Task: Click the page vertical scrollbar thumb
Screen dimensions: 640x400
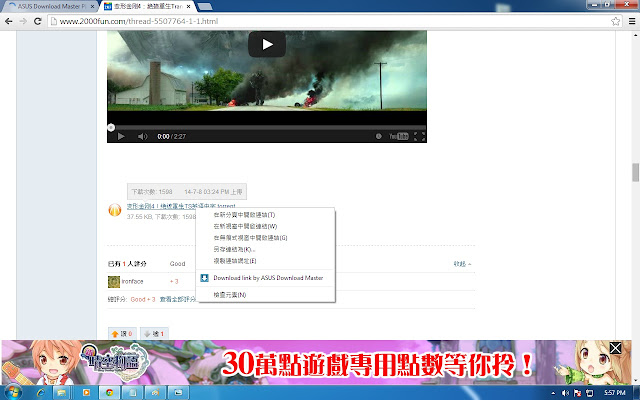Action: pos(636,172)
